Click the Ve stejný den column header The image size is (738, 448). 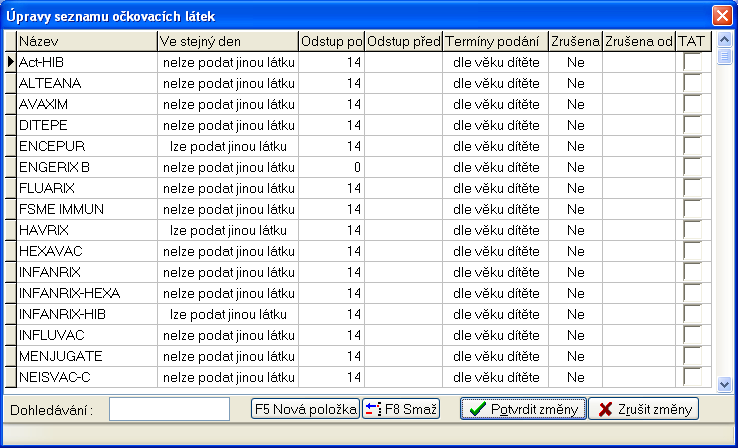[x=227, y=41]
